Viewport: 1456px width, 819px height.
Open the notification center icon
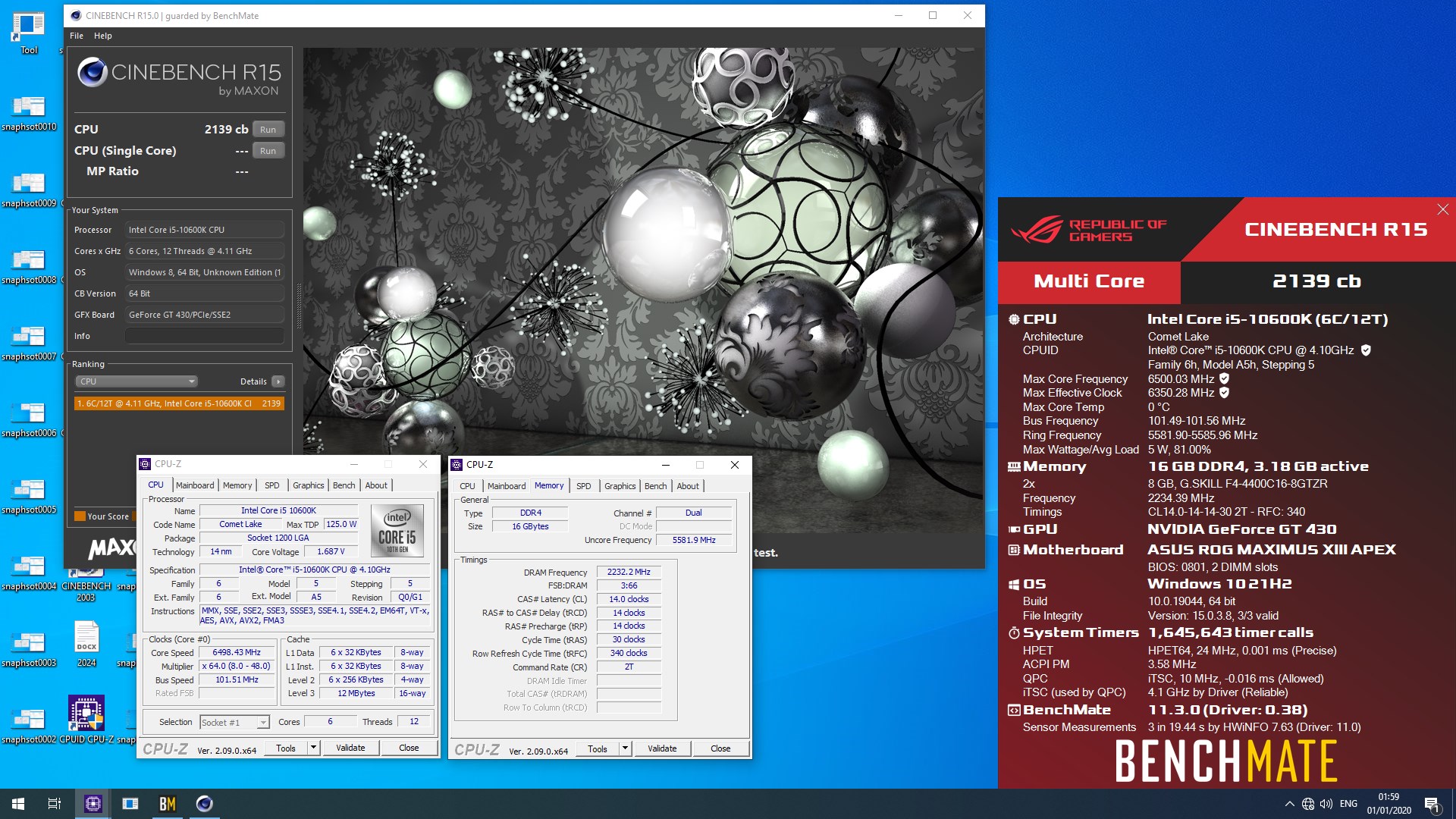point(1432,804)
